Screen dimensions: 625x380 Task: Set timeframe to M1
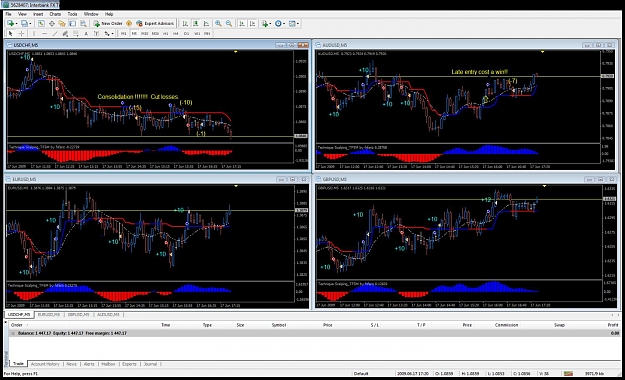(124, 34)
